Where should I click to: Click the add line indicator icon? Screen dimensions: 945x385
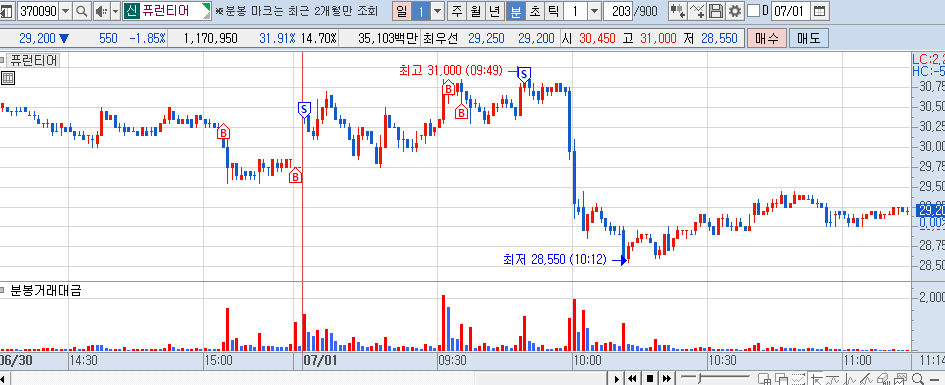pyautogui.click(x=697, y=10)
